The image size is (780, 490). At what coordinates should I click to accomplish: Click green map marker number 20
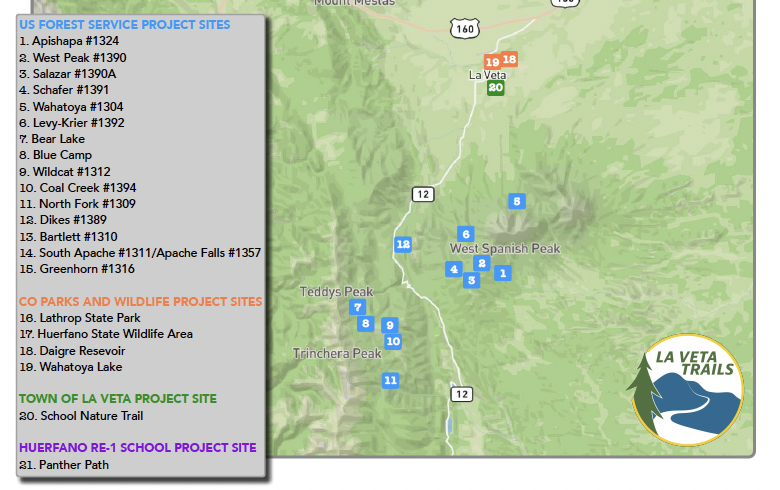[x=495, y=87]
